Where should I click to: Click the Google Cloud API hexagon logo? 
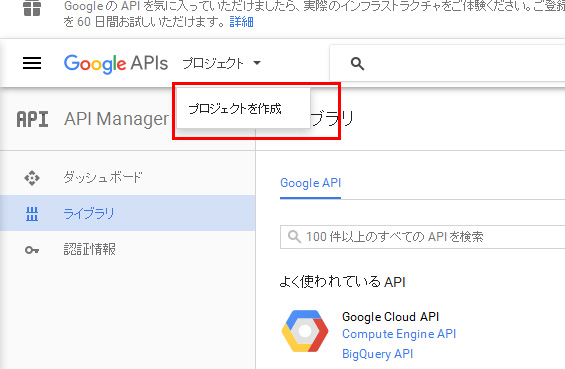(305, 331)
